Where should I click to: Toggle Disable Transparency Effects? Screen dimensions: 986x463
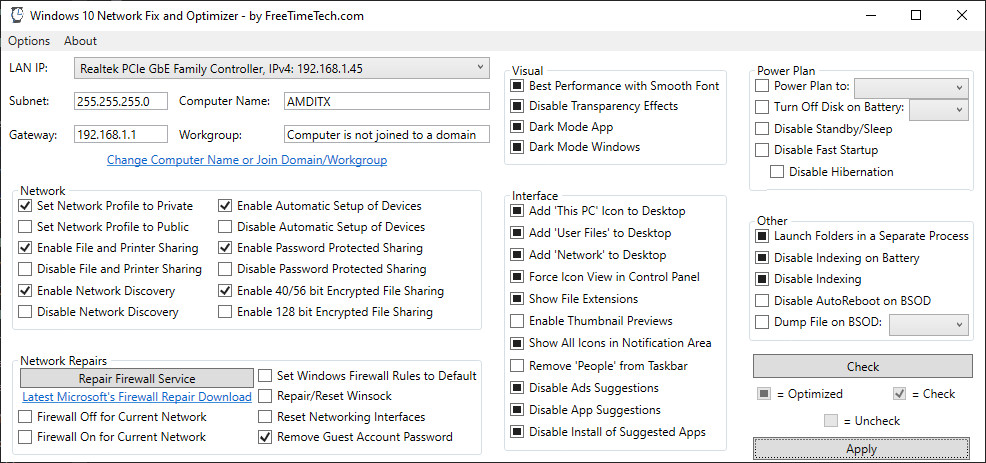tap(517, 106)
